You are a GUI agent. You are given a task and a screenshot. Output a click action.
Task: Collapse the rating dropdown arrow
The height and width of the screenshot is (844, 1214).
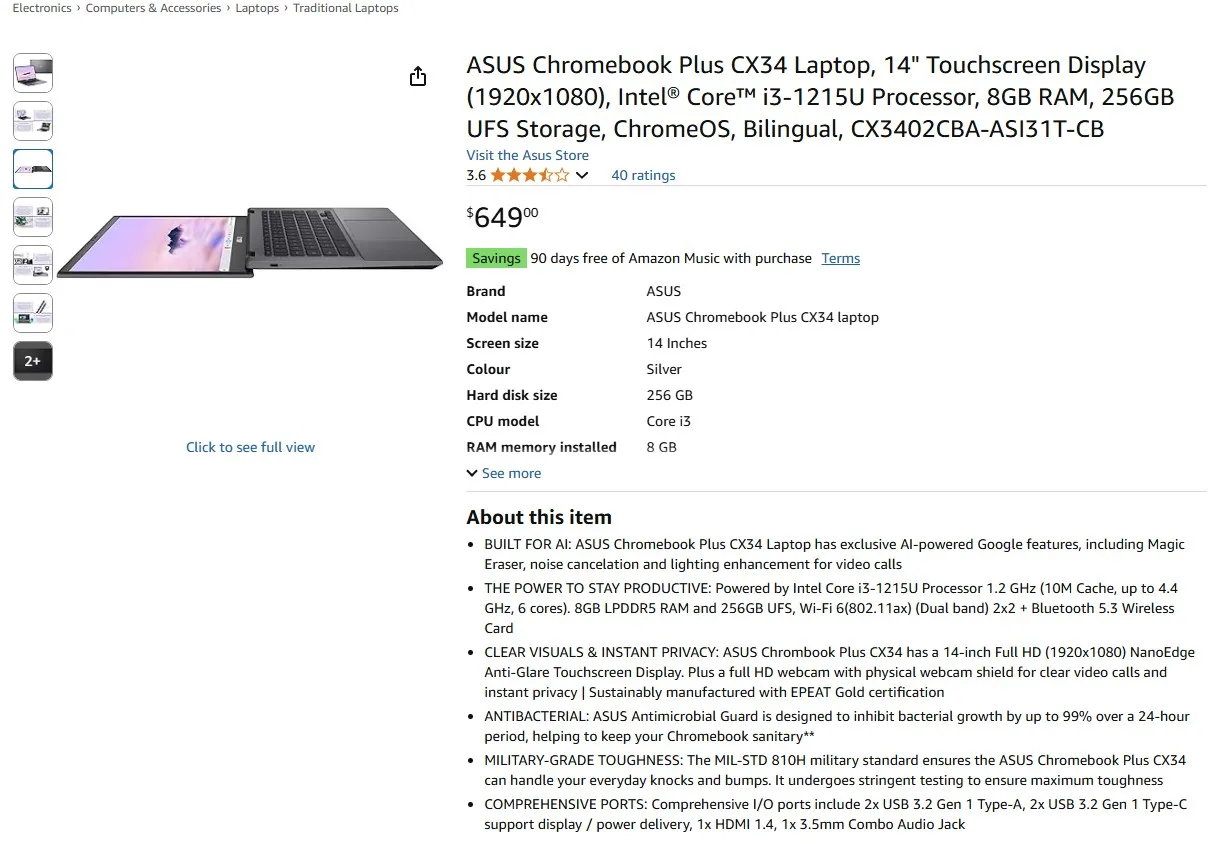582,175
